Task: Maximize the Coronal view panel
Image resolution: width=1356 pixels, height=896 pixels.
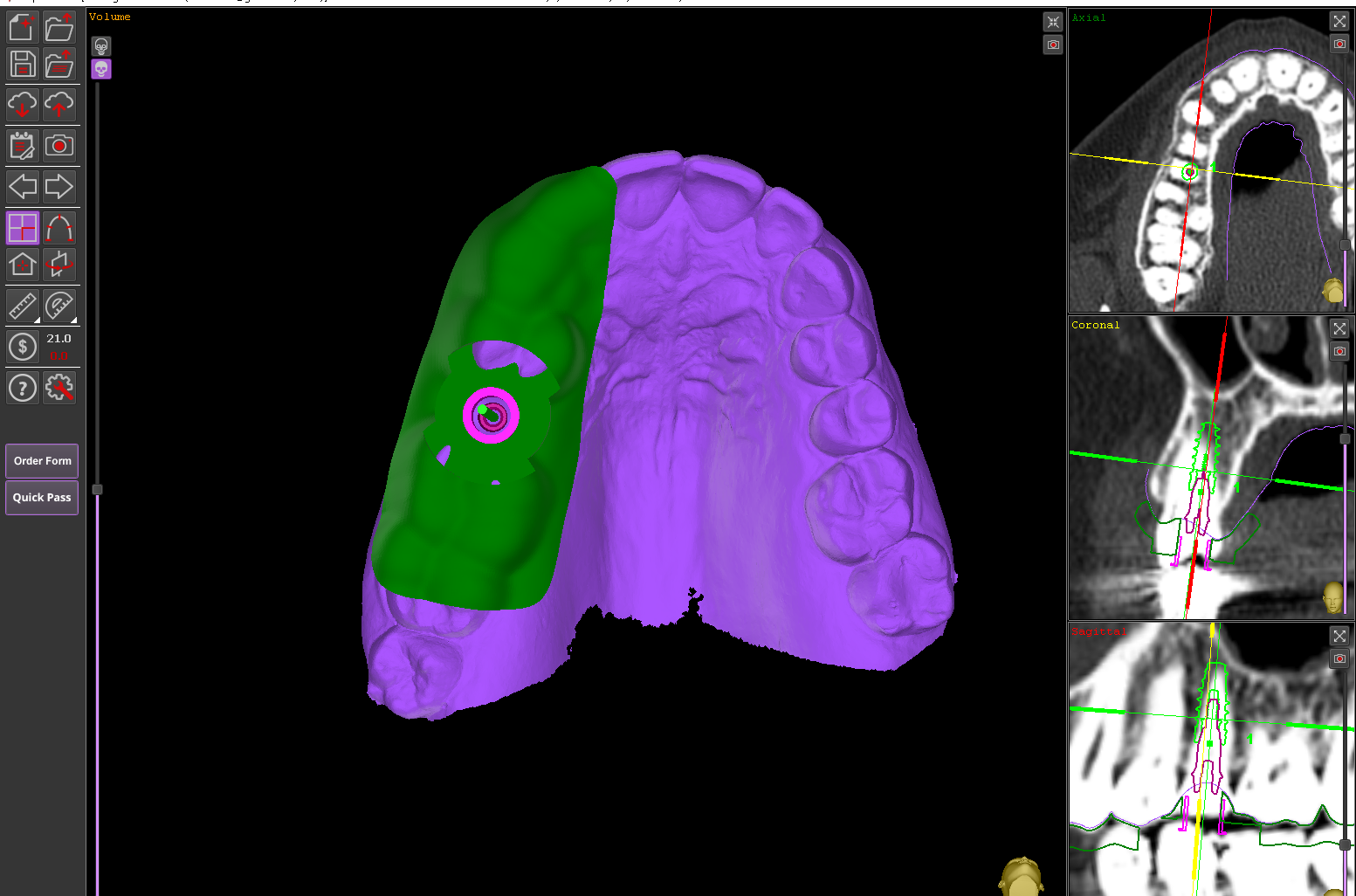Action: [x=1339, y=328]
